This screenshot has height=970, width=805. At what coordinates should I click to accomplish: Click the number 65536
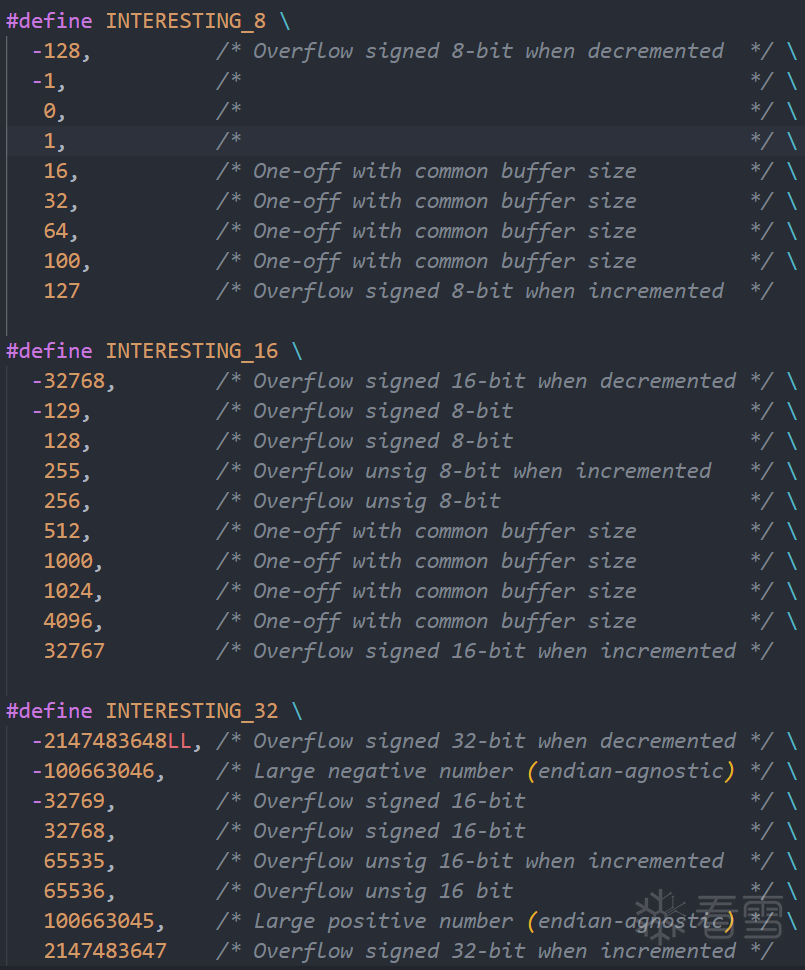point(74,891)
